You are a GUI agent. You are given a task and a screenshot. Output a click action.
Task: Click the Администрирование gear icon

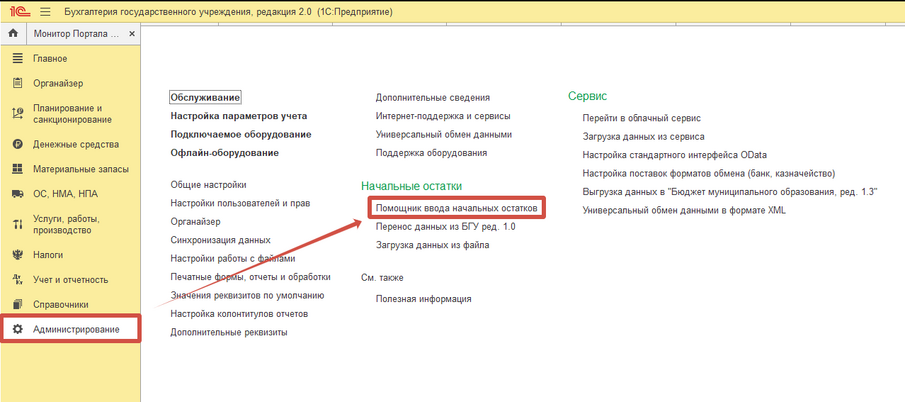tap(16, 329)
